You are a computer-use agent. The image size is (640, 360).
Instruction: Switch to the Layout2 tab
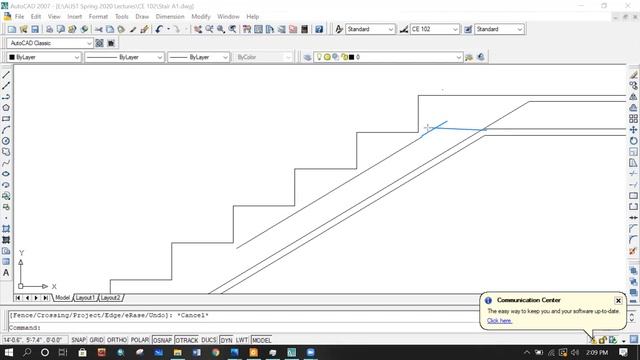111,298
